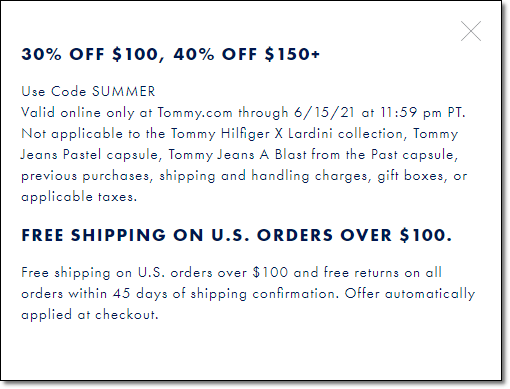
Task: Click the 'previous purchases' exclusion text
Action: click(x=85, y=176)
